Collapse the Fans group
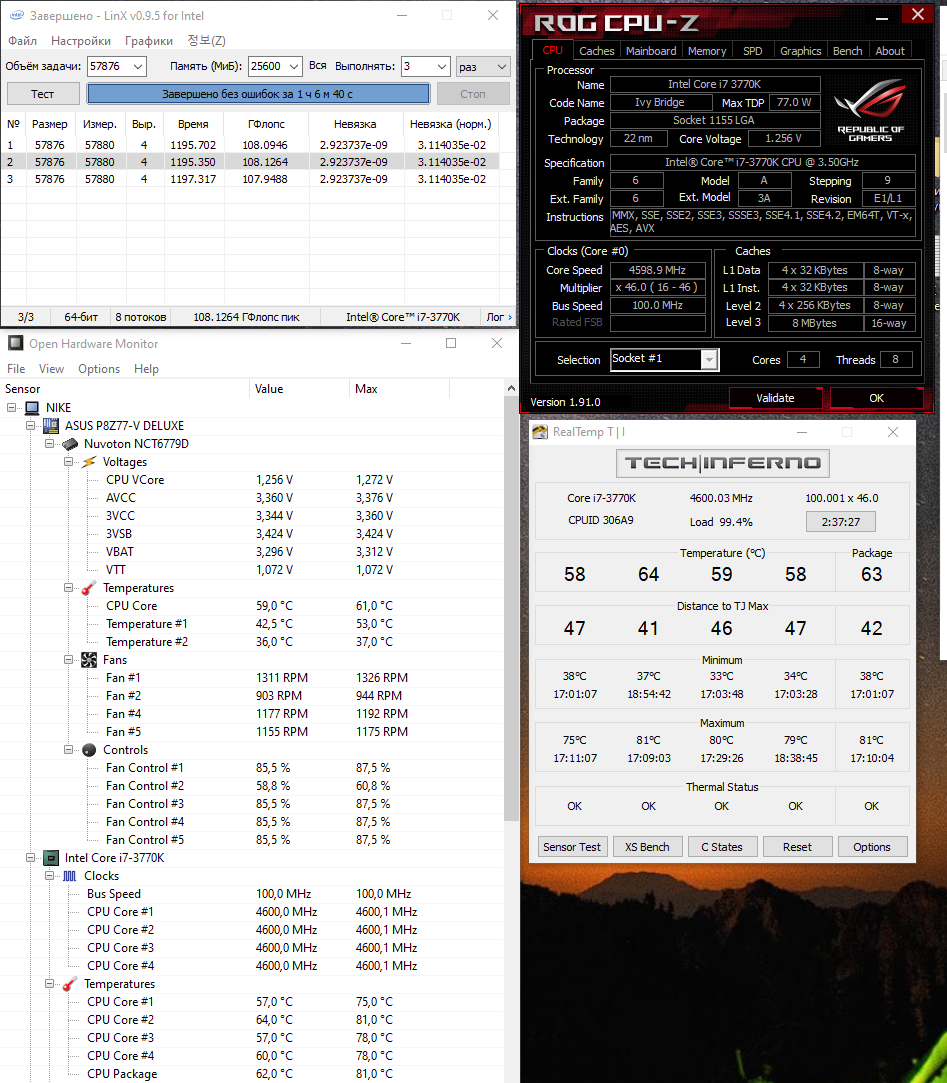Viewport: 947px width, 1083px height. tap(68, 660)
